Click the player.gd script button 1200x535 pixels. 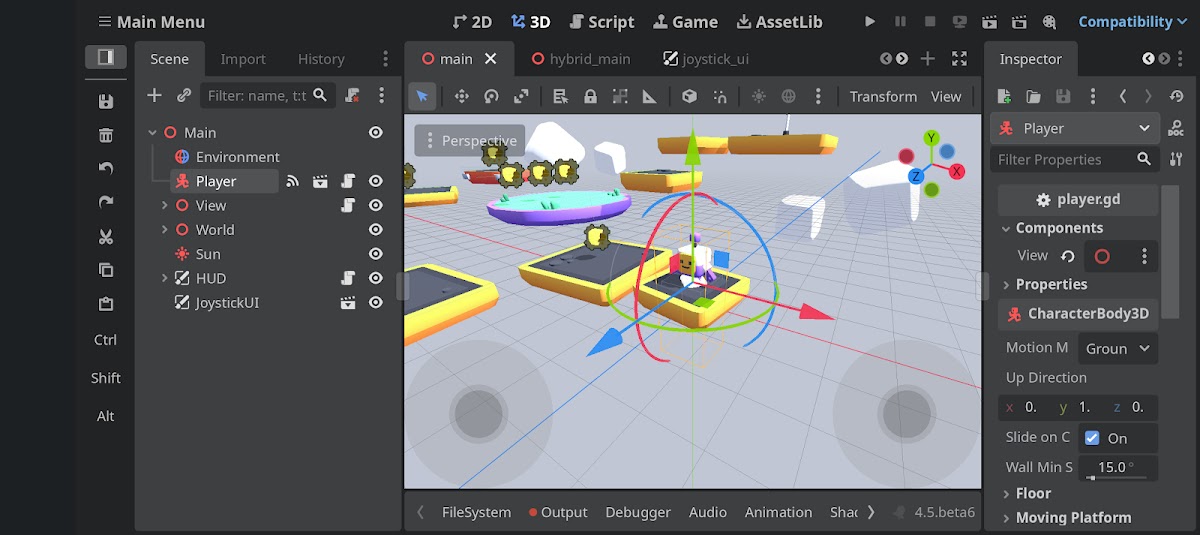coord(1078,199)
